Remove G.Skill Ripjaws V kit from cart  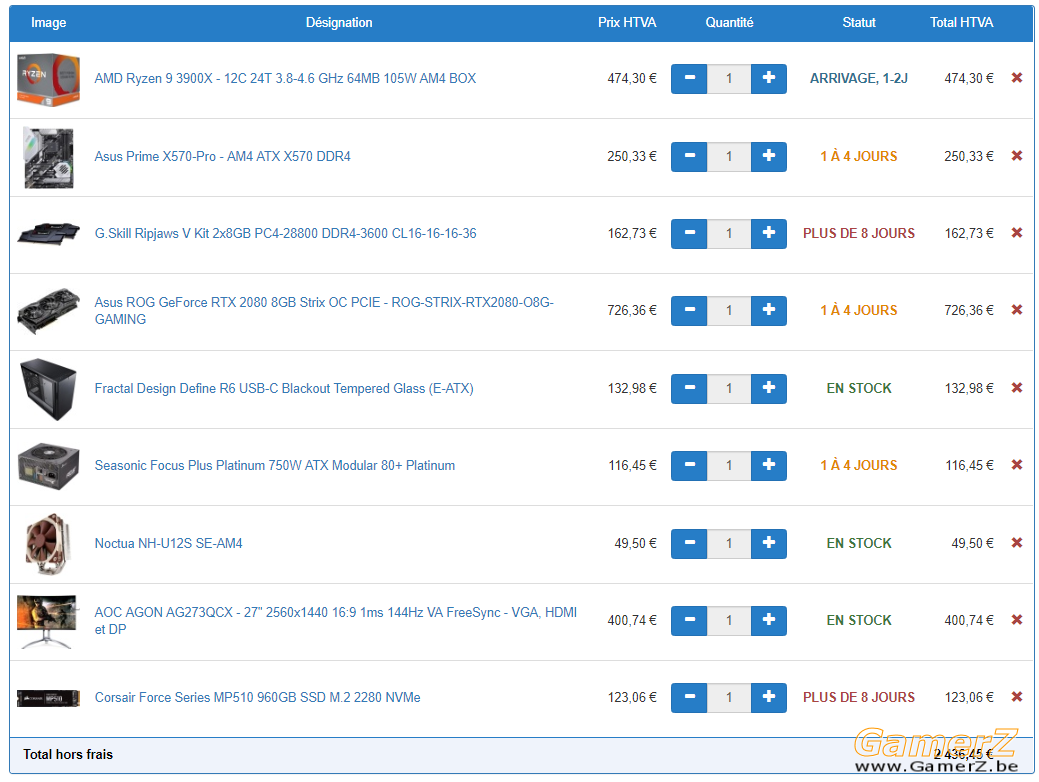coord(1016,233)
